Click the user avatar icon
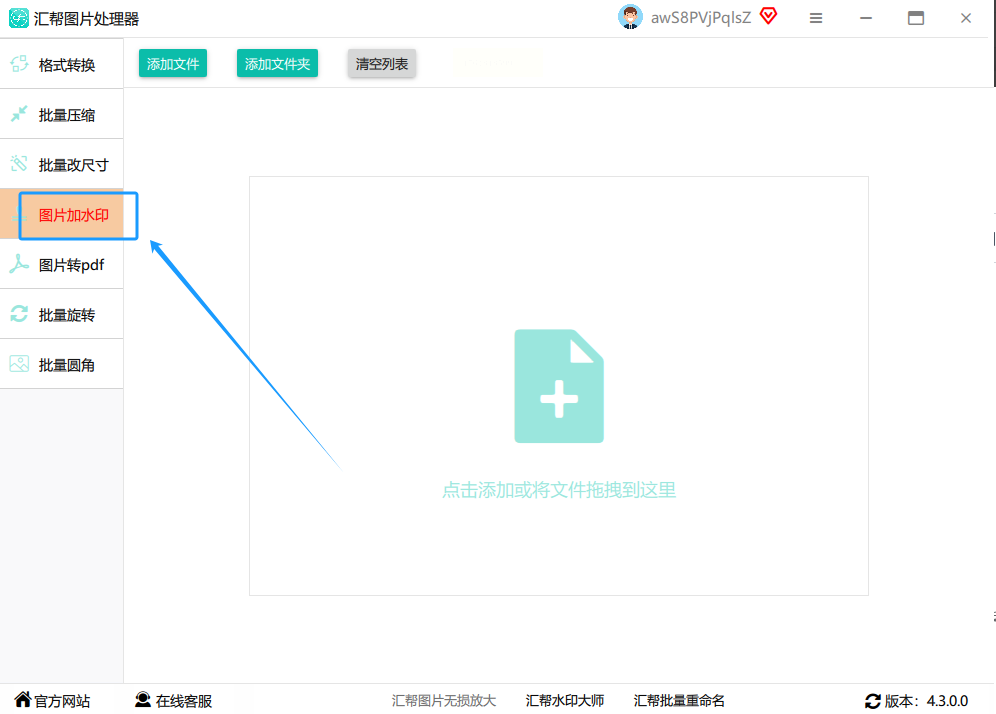This screenshot has width=996, height=714. pyautogui.click(x=630, y=17)
